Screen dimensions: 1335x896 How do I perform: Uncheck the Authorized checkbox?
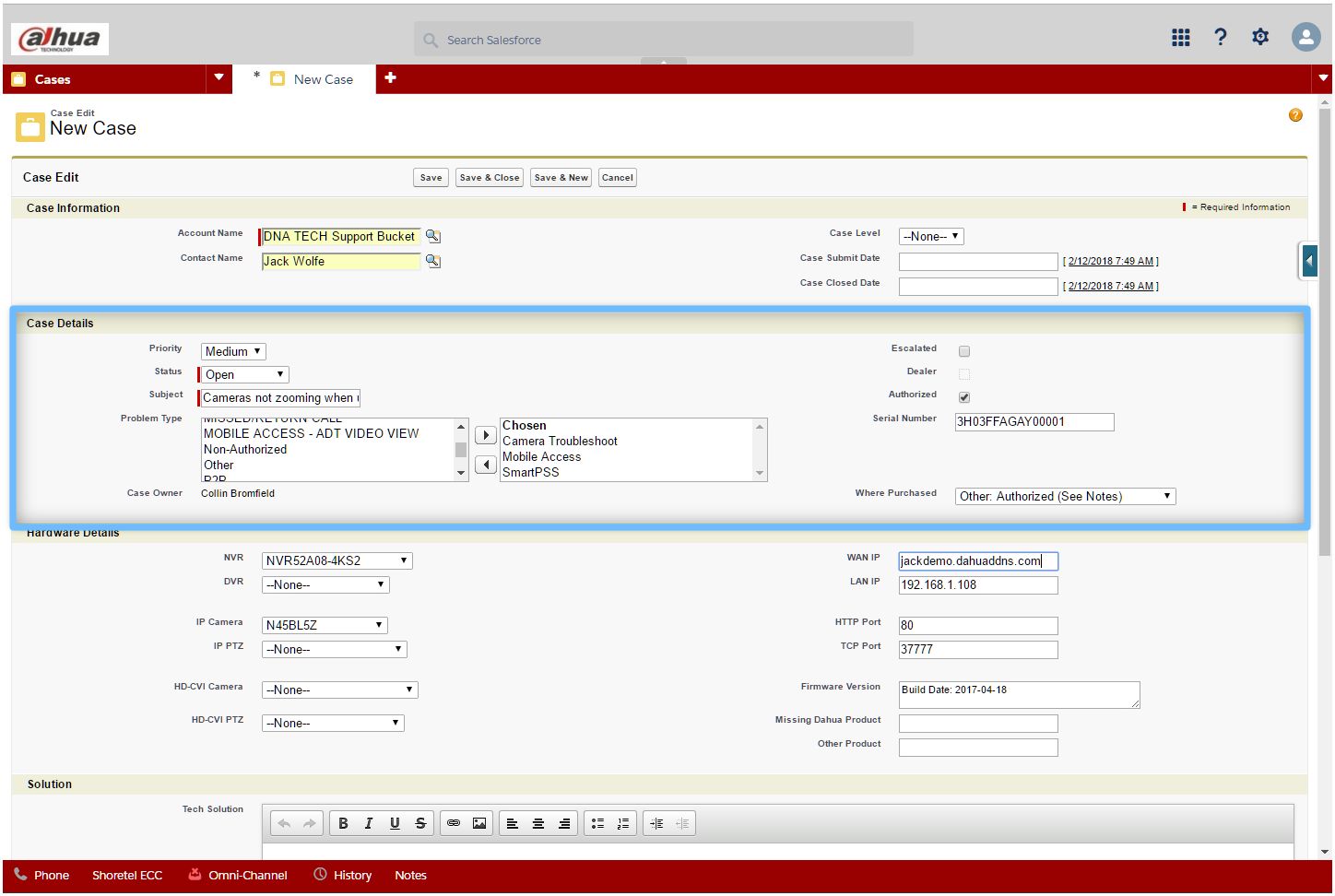pyautogui.click(x=964, y=397)
